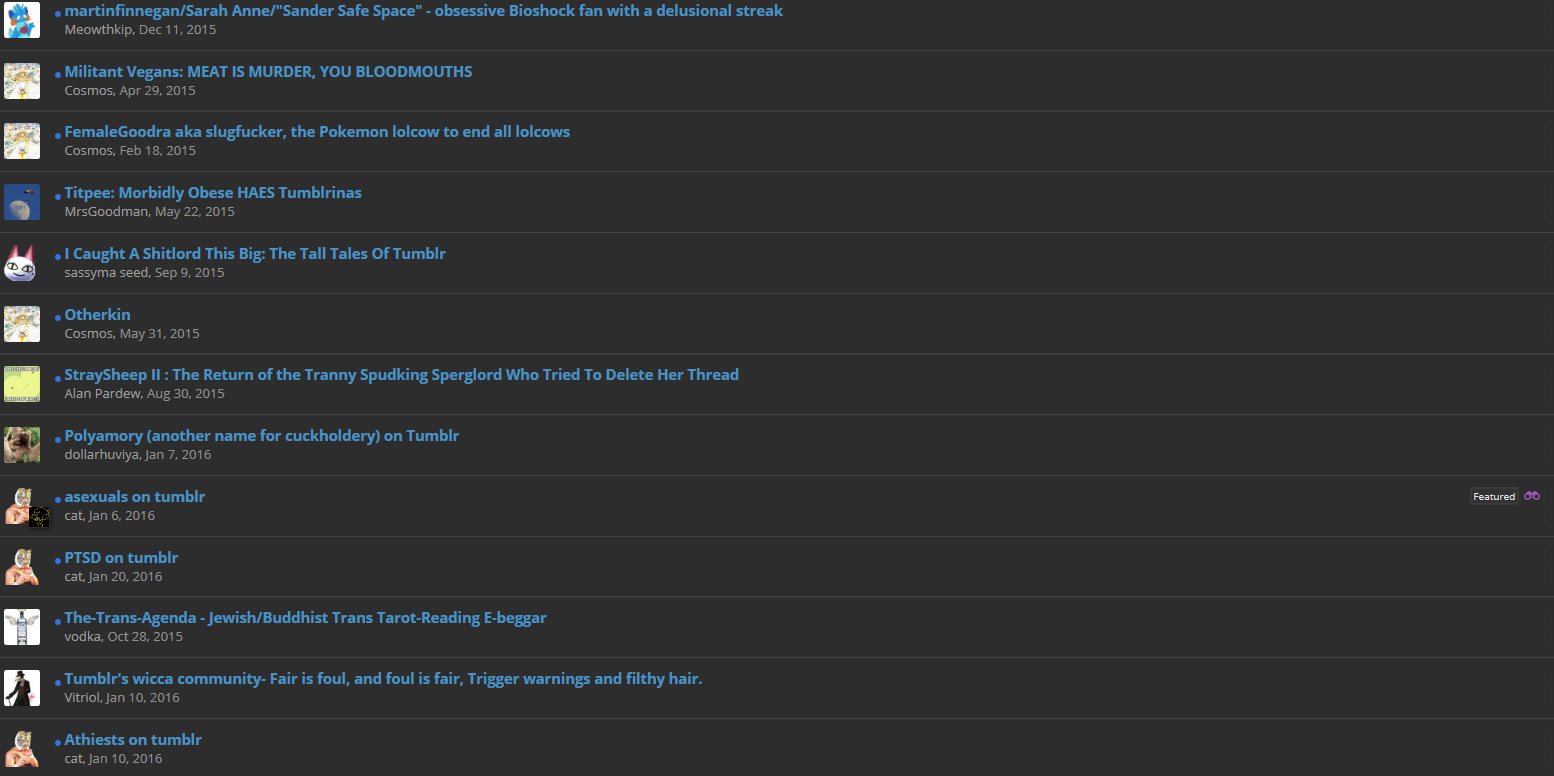Open Meowthkip's avatar on the martinfinnegan thread
This screenshot has height=776, width=1554.
pyautogui.click(x=22, y=20)
